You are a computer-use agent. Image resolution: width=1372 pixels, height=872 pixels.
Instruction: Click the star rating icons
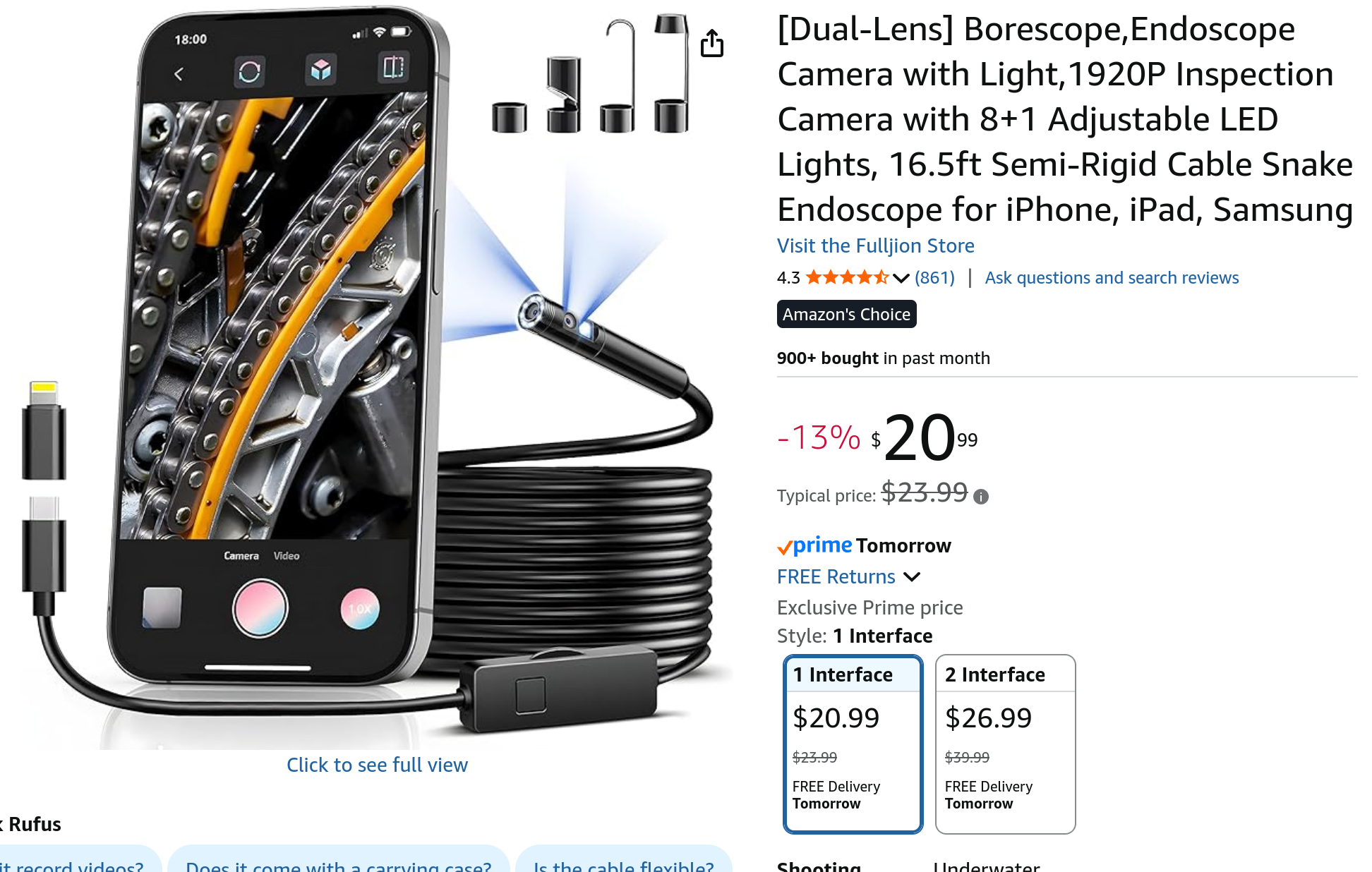[x=847, y=277]
